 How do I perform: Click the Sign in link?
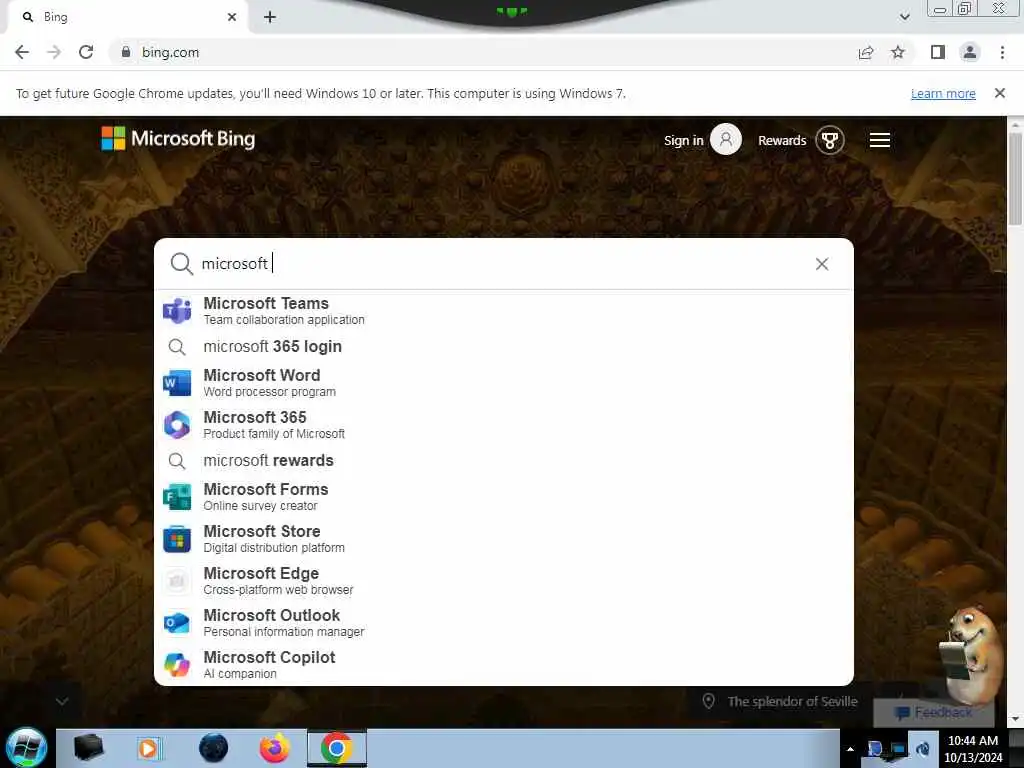[683, 140]
